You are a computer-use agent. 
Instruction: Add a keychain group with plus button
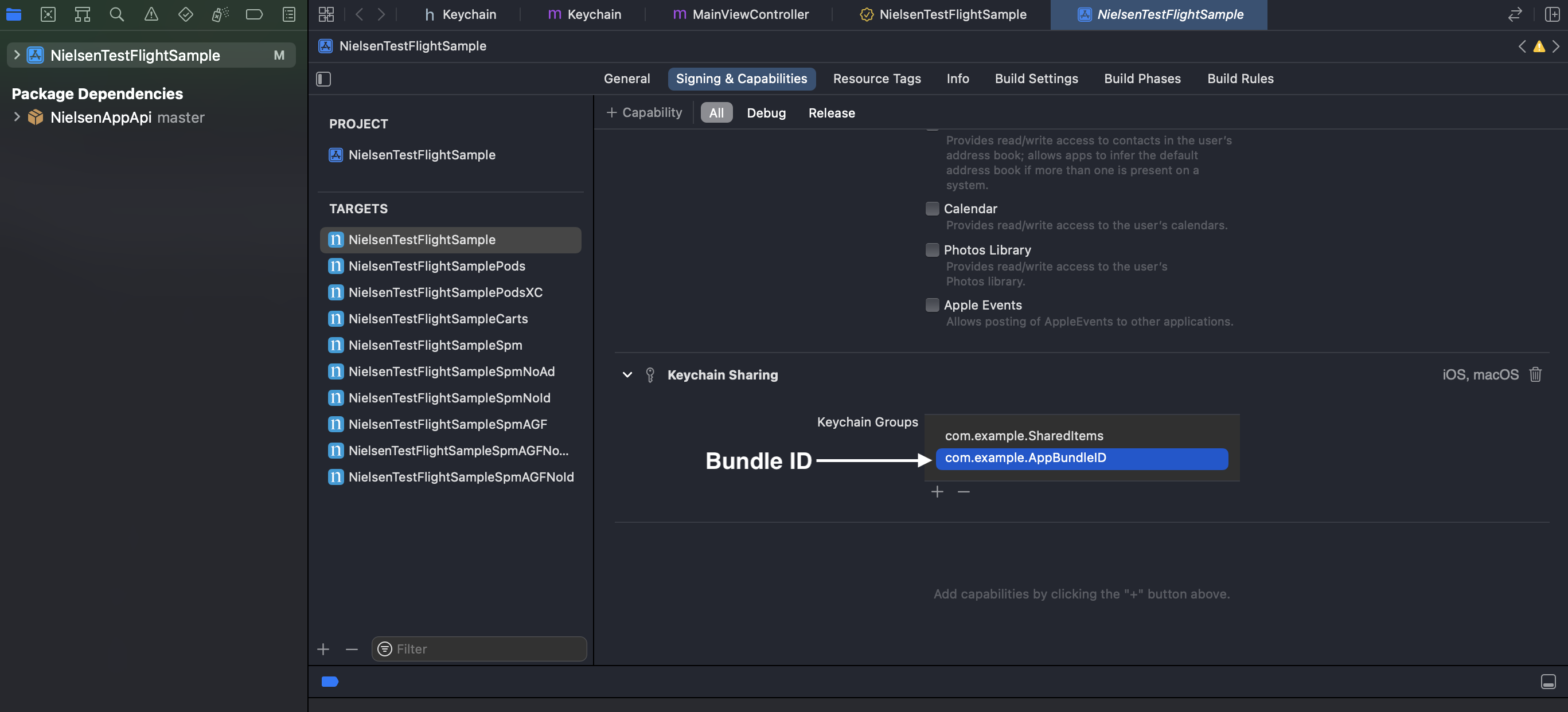coord(937,491)
